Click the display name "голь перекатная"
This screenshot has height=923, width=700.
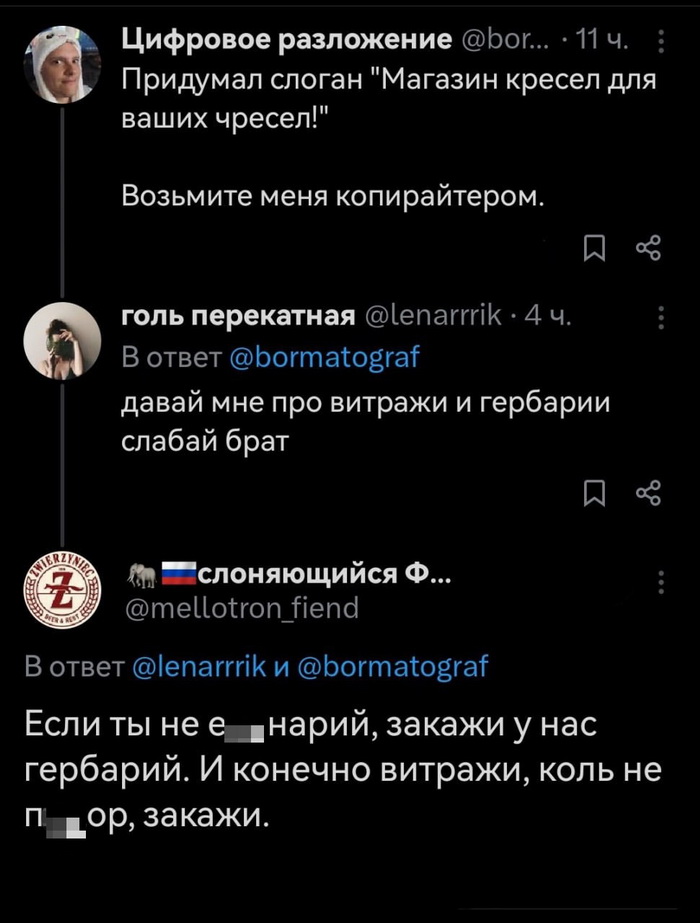[238, 318]
